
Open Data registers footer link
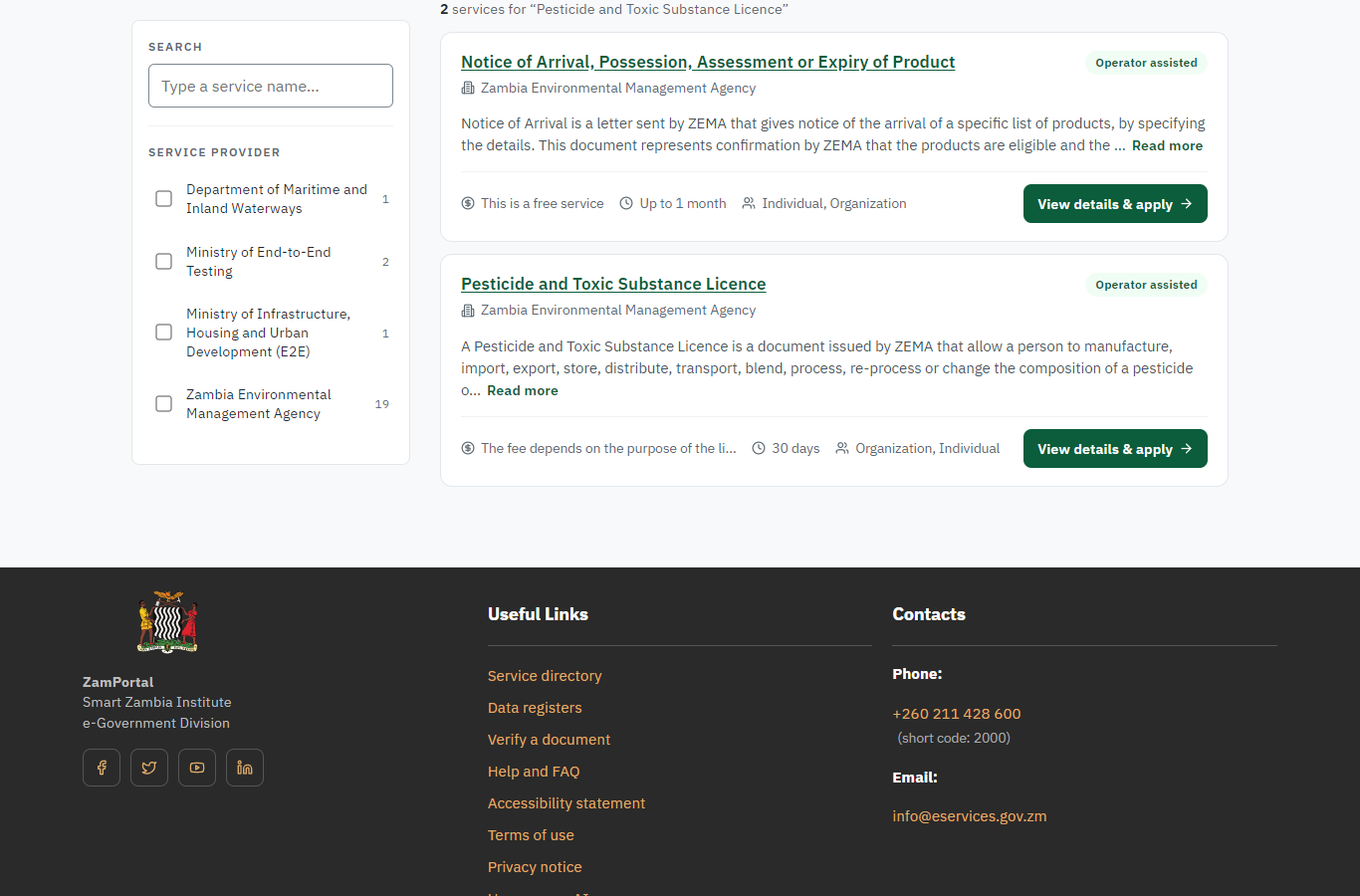[535, 708]
